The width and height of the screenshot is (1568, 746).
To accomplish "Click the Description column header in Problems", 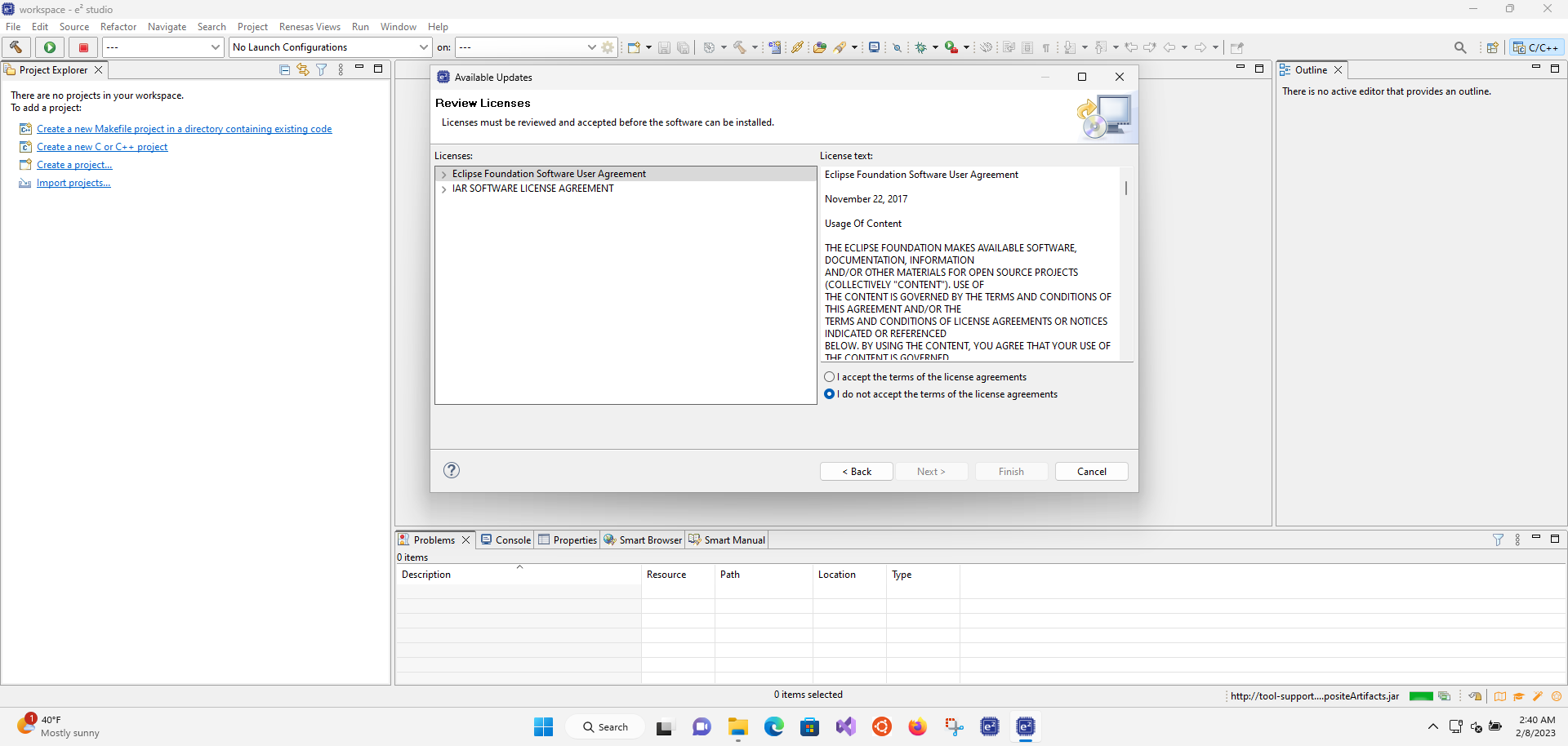I will point(519,575).
